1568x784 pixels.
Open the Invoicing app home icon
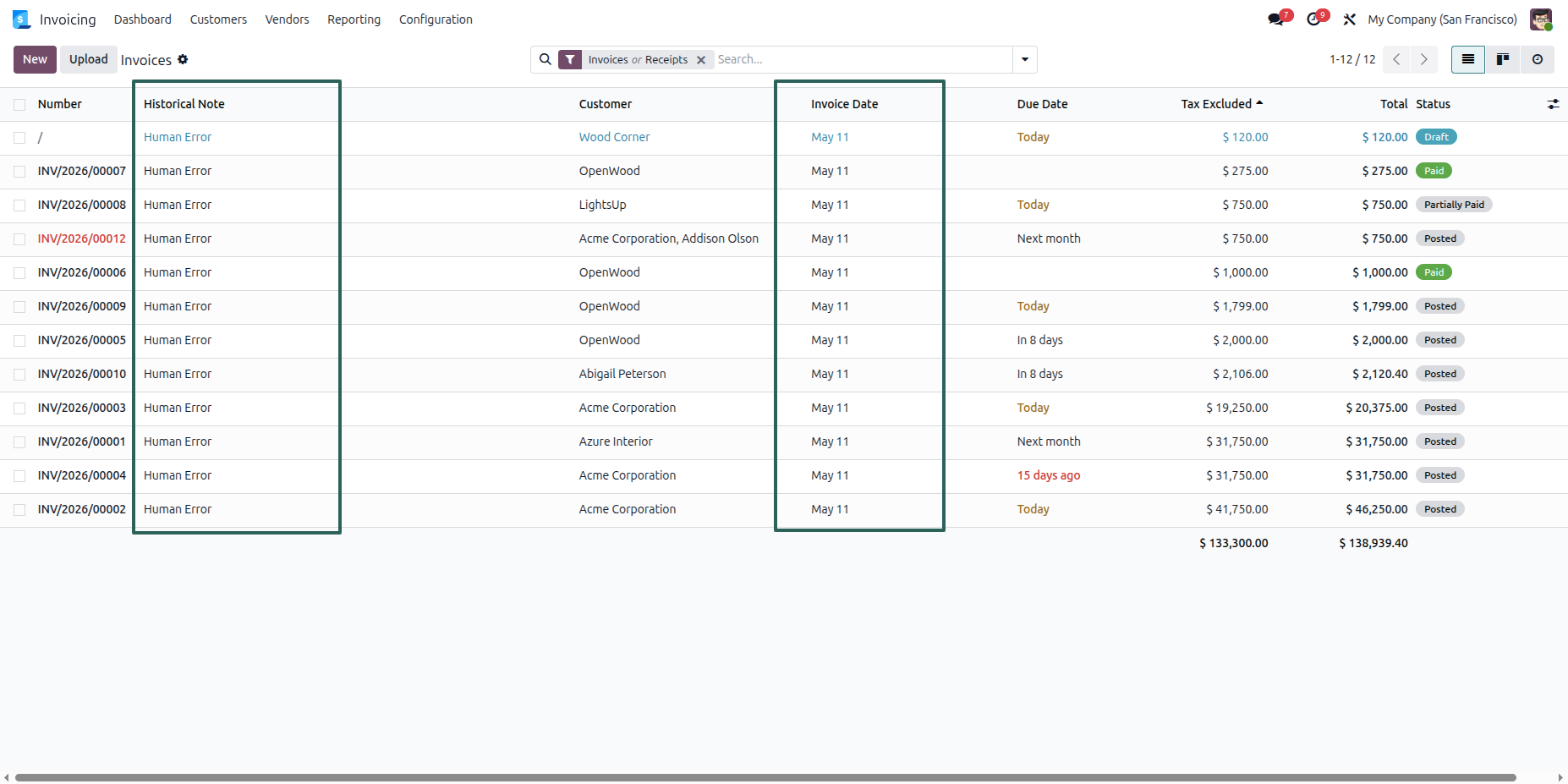tap(21, 19)
